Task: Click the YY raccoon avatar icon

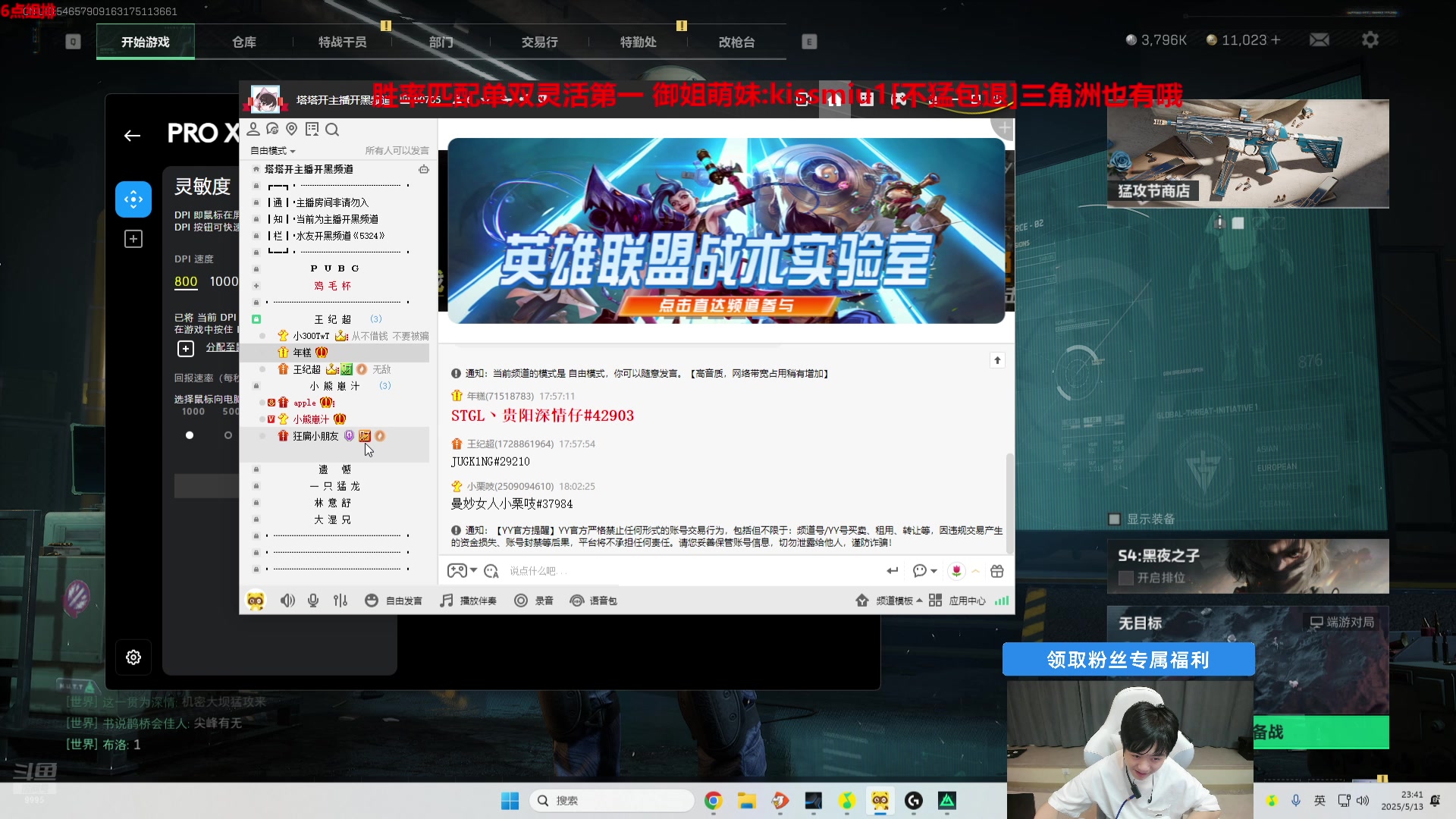Action: [256, 601]
